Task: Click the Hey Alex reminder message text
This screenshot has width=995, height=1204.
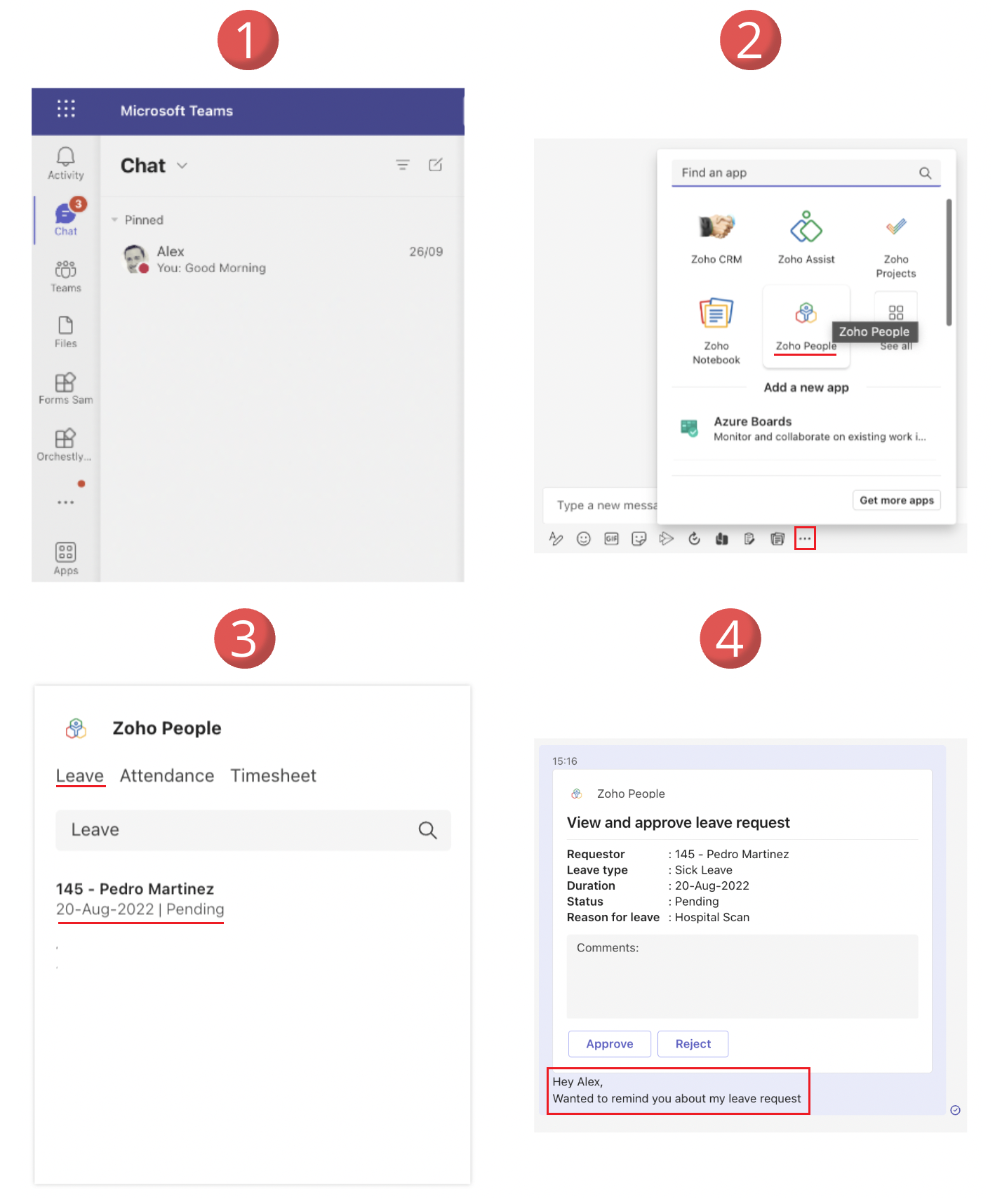Action: pyautogui.click(x=676, y=1090)
